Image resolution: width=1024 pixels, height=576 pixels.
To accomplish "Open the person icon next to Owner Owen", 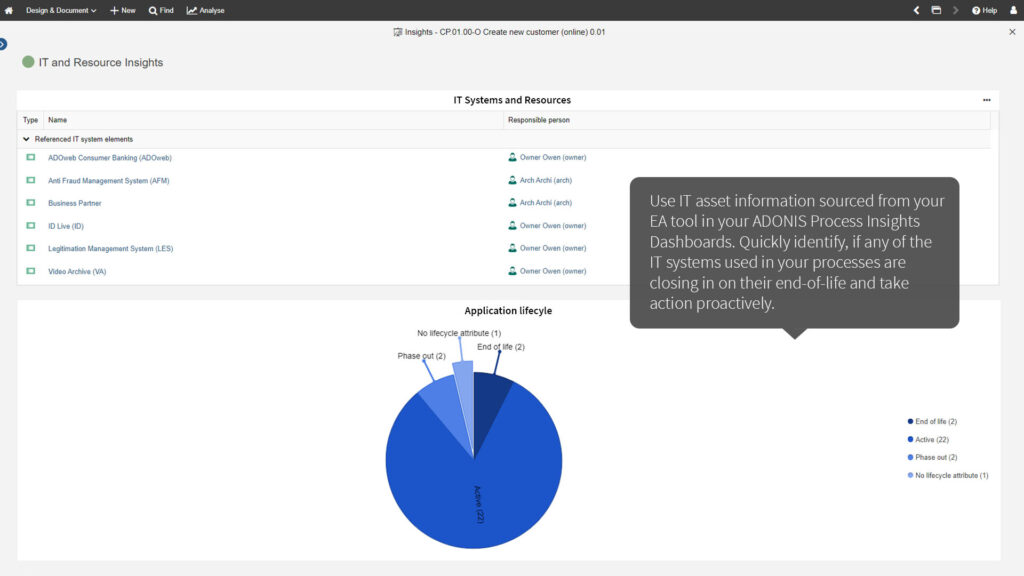I will (x=511, y=157).
